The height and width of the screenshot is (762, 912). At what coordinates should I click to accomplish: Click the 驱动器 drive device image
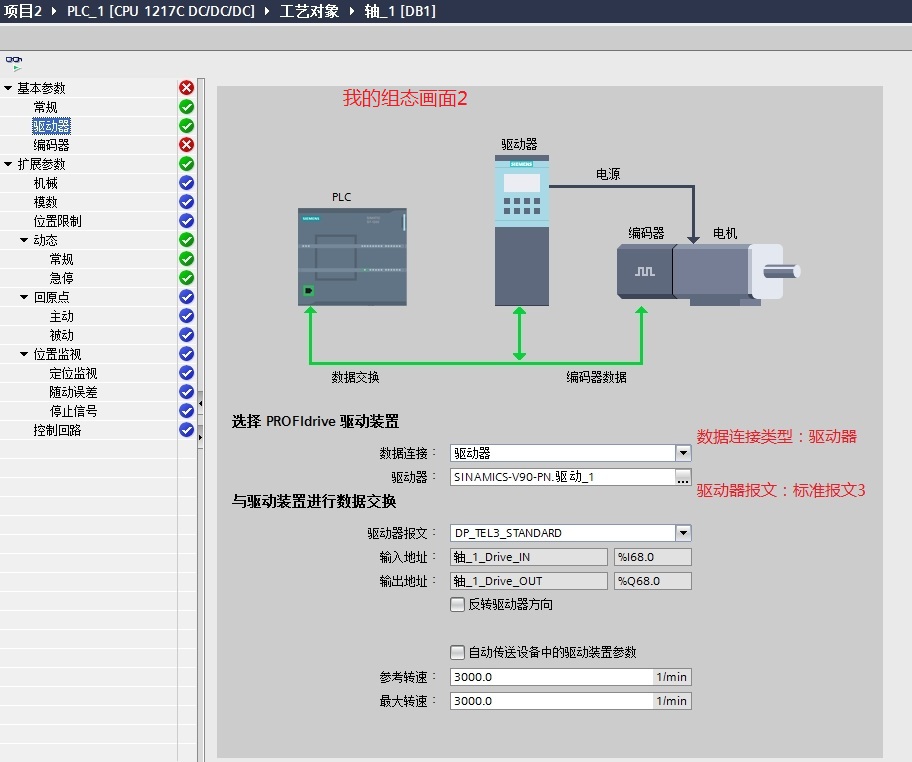pos(522,230)
